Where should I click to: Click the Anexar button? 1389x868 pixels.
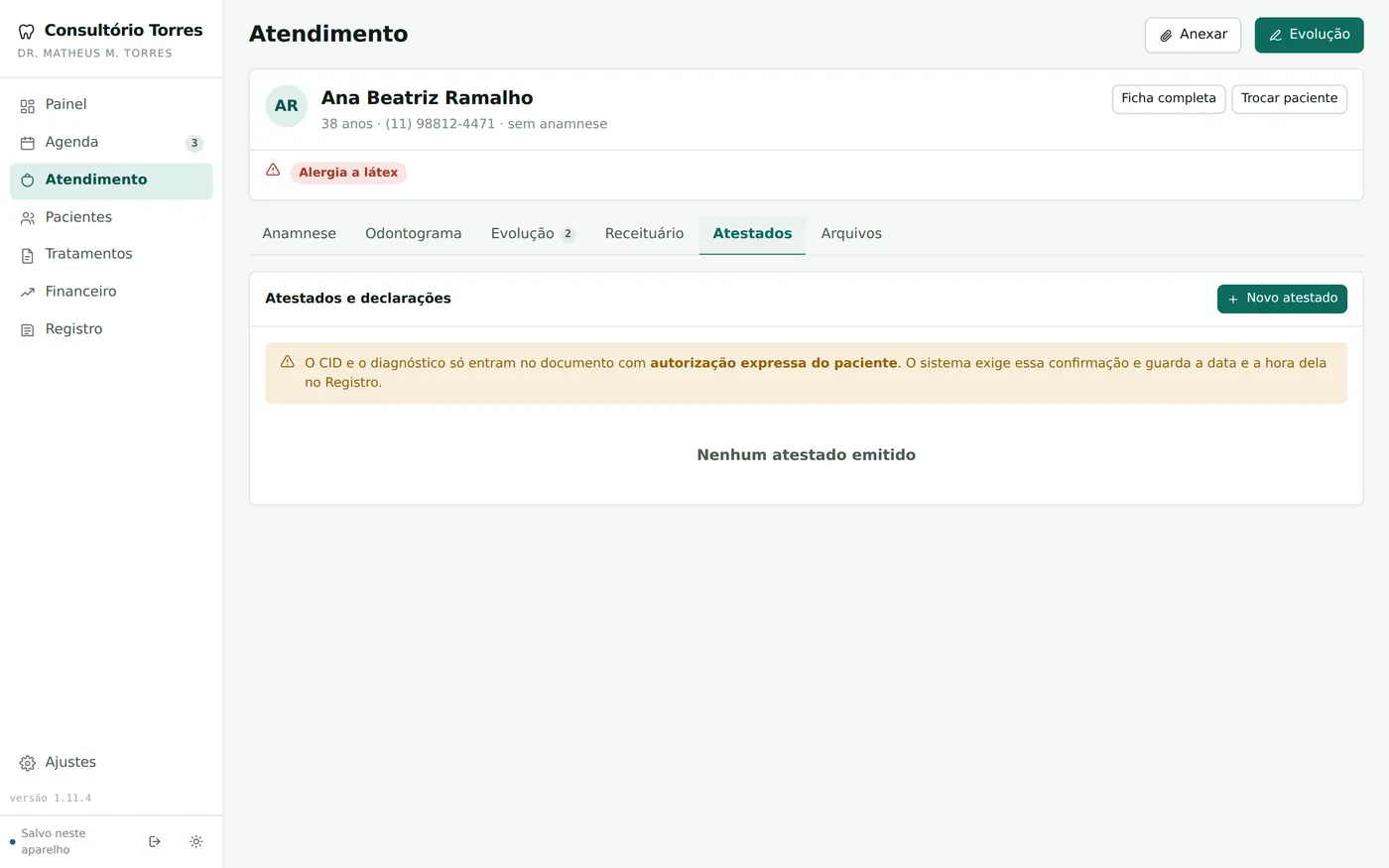click(x=1193, y=35)
